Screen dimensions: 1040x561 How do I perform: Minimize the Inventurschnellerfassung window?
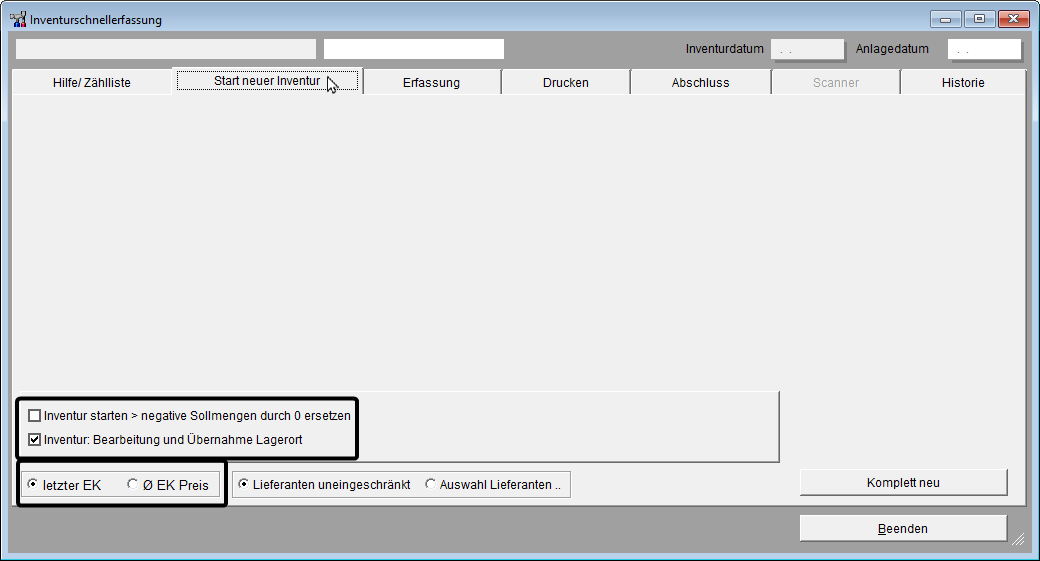pos(945,19)
